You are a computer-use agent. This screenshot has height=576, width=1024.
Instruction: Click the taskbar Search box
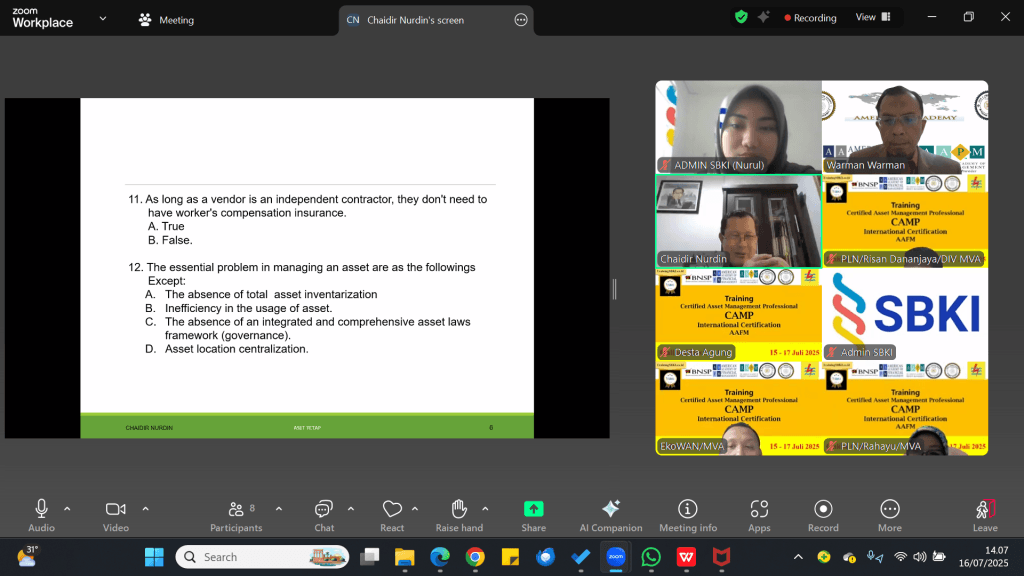[x=262, y=557]
